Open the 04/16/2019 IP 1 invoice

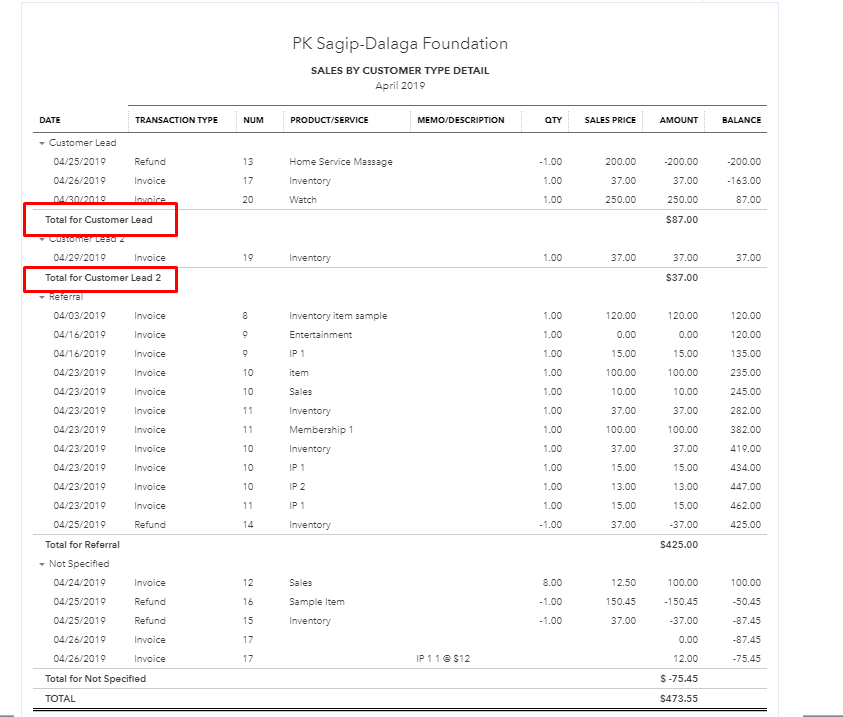pyautogui.click(x=400, y=354)
